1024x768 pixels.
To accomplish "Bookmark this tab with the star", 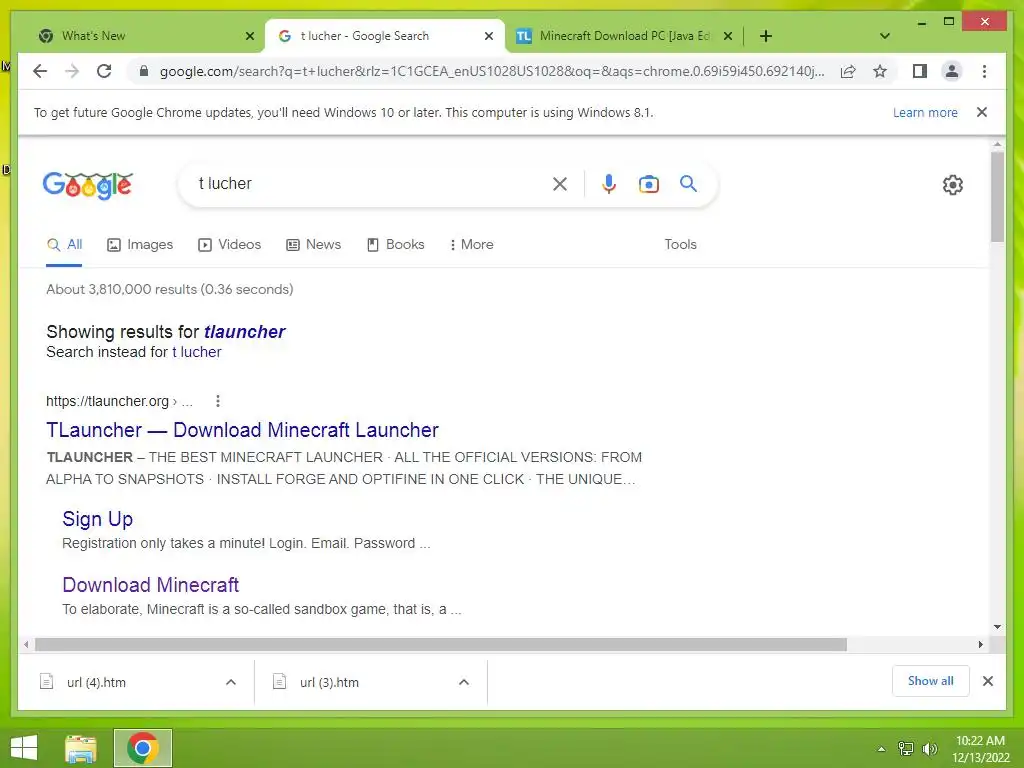I will (x=880, y=71).
